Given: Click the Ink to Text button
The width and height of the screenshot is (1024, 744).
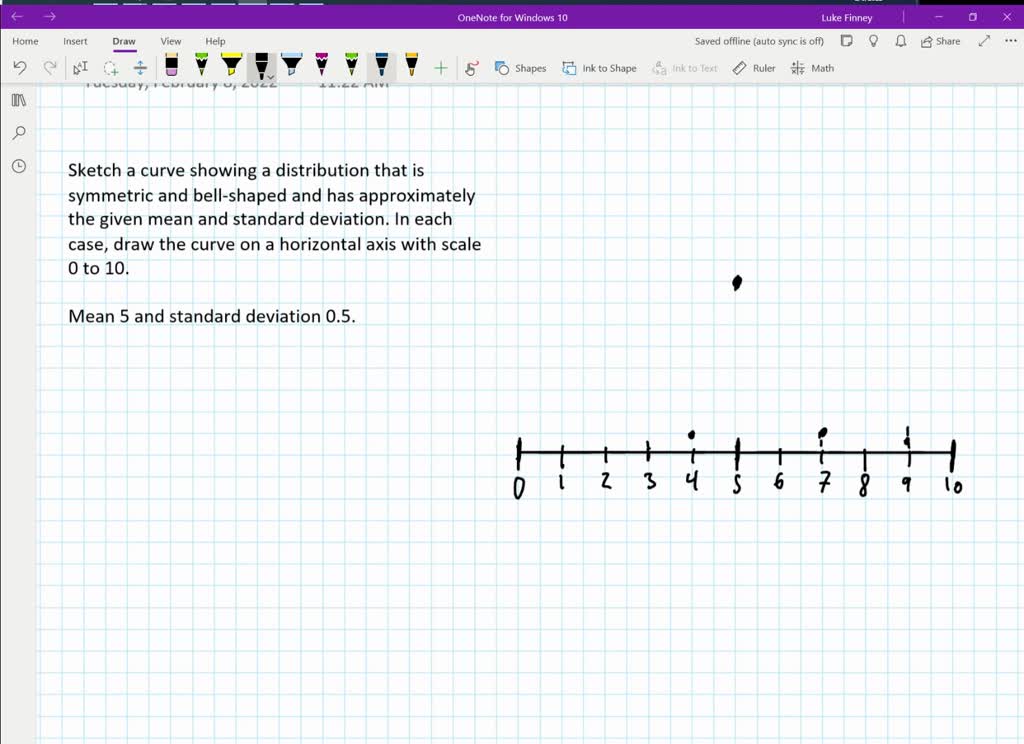Looking at the screenshot, I should (x=684, y=68).
